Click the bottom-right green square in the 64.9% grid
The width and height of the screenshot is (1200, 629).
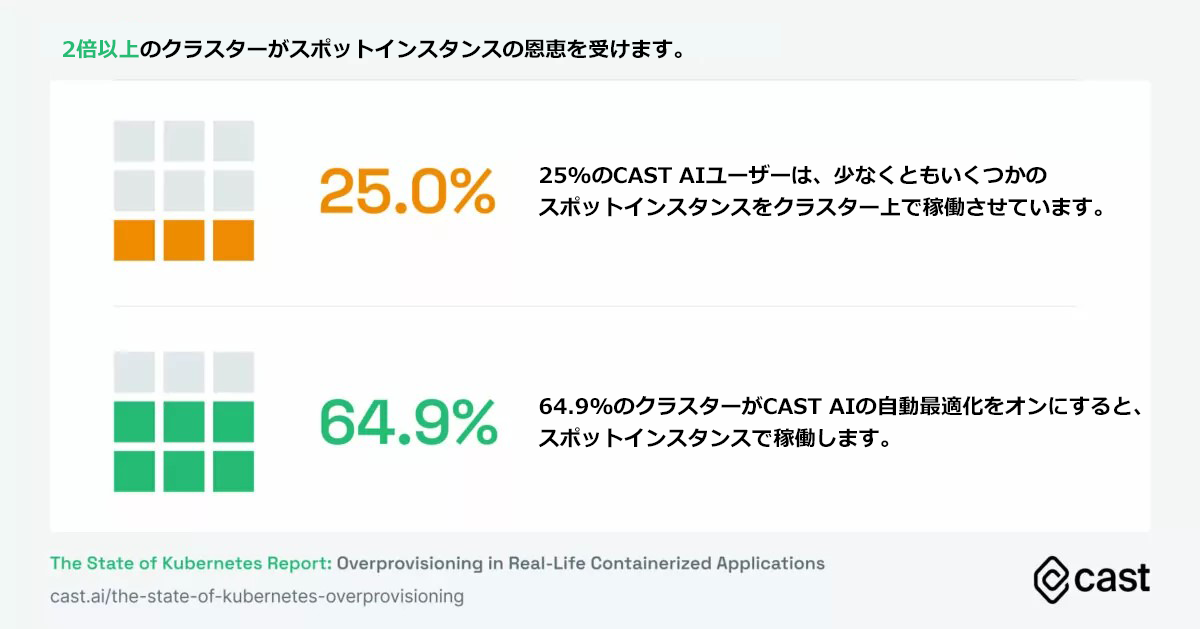pyautogui.click(x=234, y=471)
